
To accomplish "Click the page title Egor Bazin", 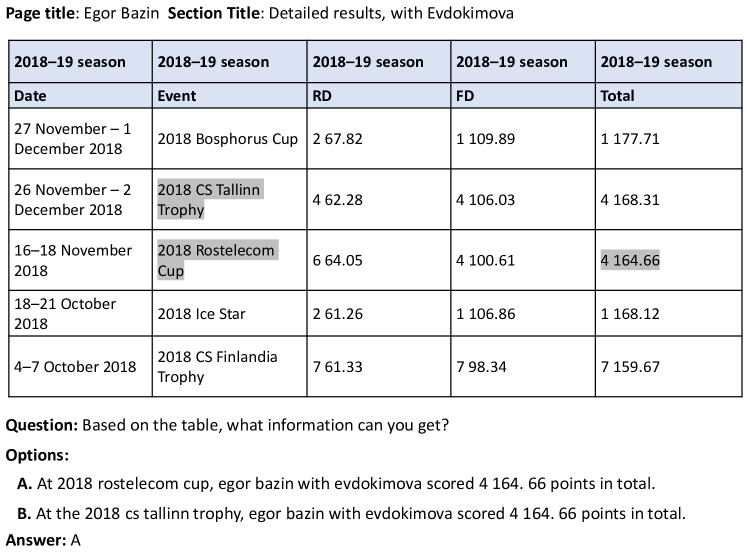I will click(121, 13).
